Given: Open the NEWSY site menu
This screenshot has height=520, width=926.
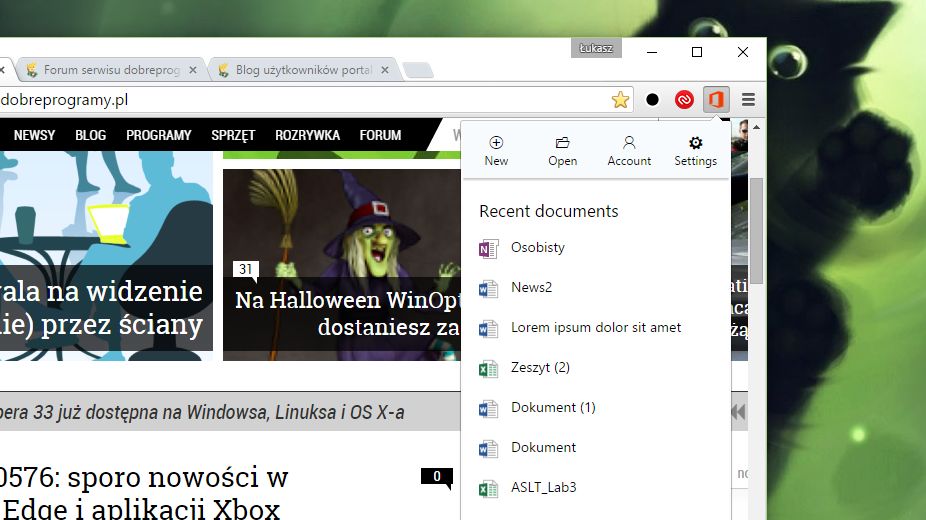Looking at the screenshot, I should pos(34,135).
